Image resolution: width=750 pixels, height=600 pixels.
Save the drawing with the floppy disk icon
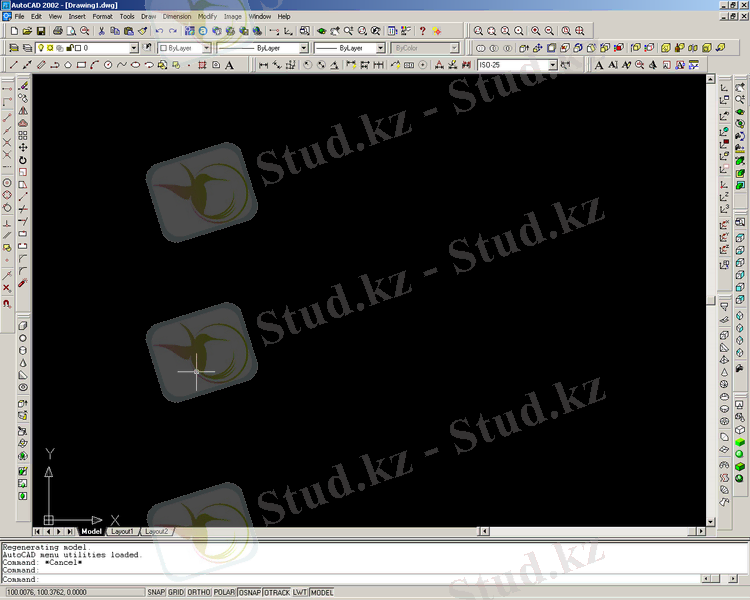point(41,31)
